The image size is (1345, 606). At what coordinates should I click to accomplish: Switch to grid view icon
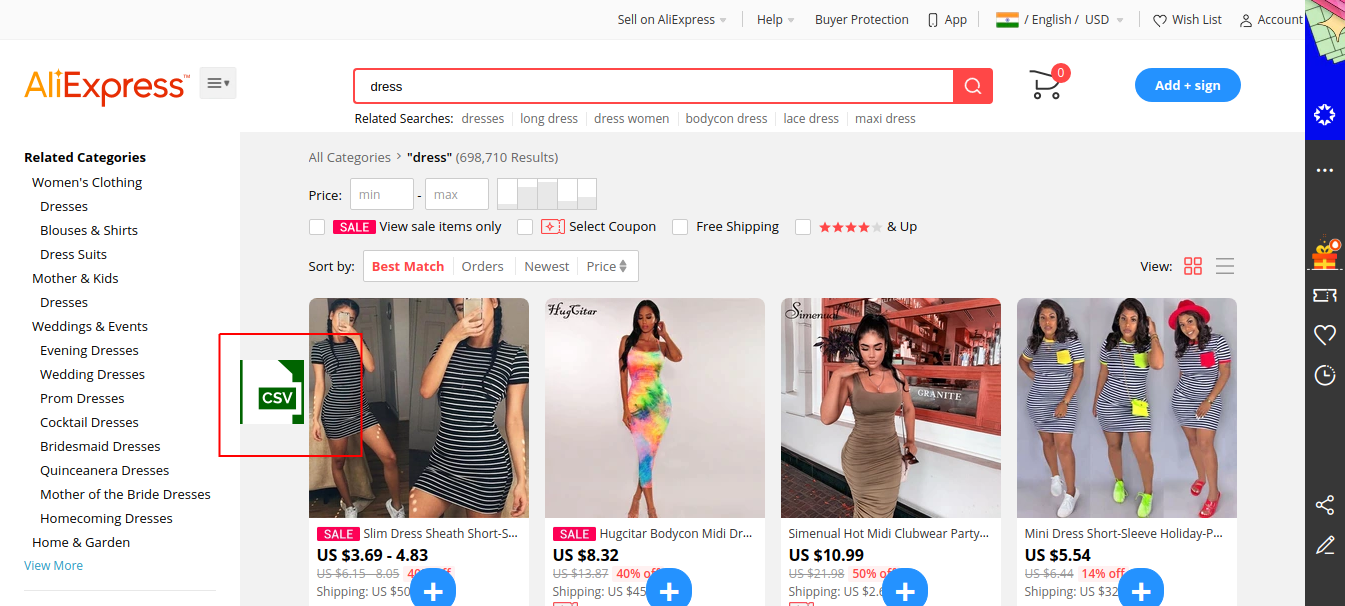(x=1193, y=266)
